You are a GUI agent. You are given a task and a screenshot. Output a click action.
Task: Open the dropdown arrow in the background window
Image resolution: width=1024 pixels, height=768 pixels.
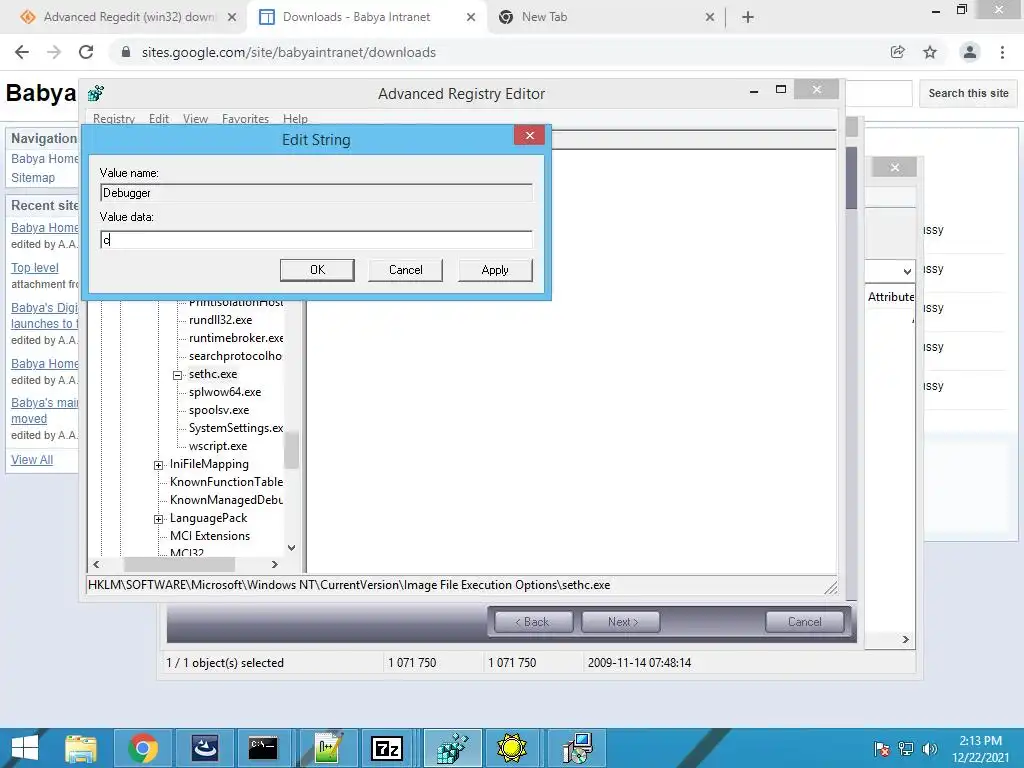pyautogui.click(x=907, y=270)
